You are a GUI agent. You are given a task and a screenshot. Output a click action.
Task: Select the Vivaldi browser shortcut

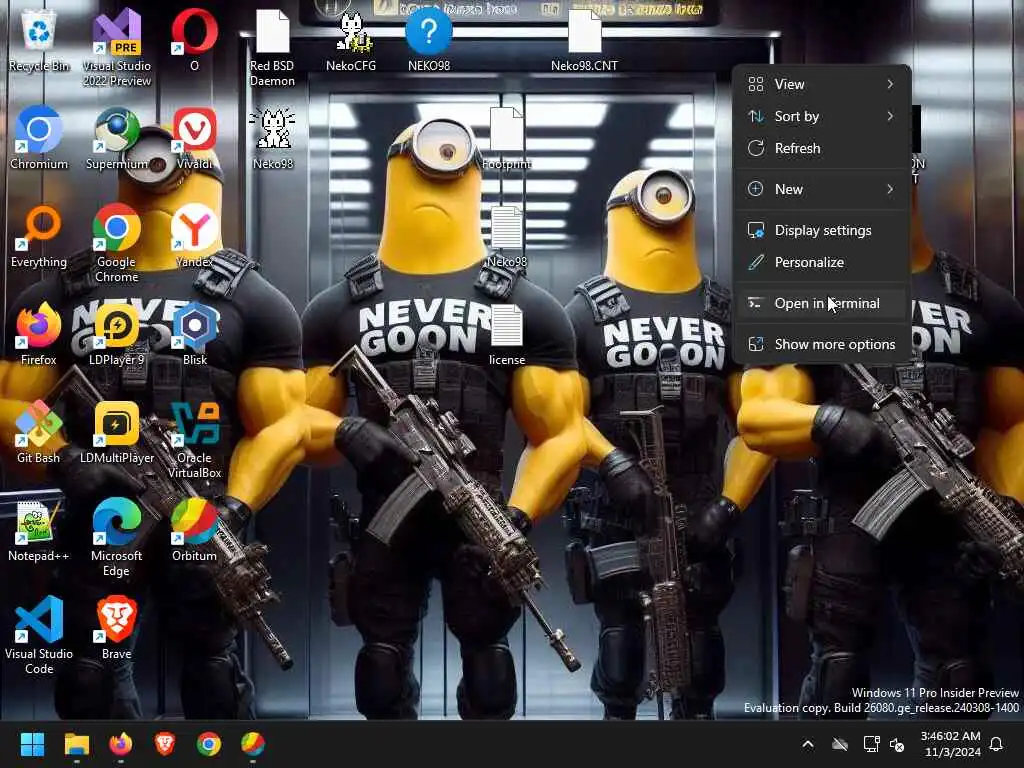pyautogui.click(x=195, y=138)
